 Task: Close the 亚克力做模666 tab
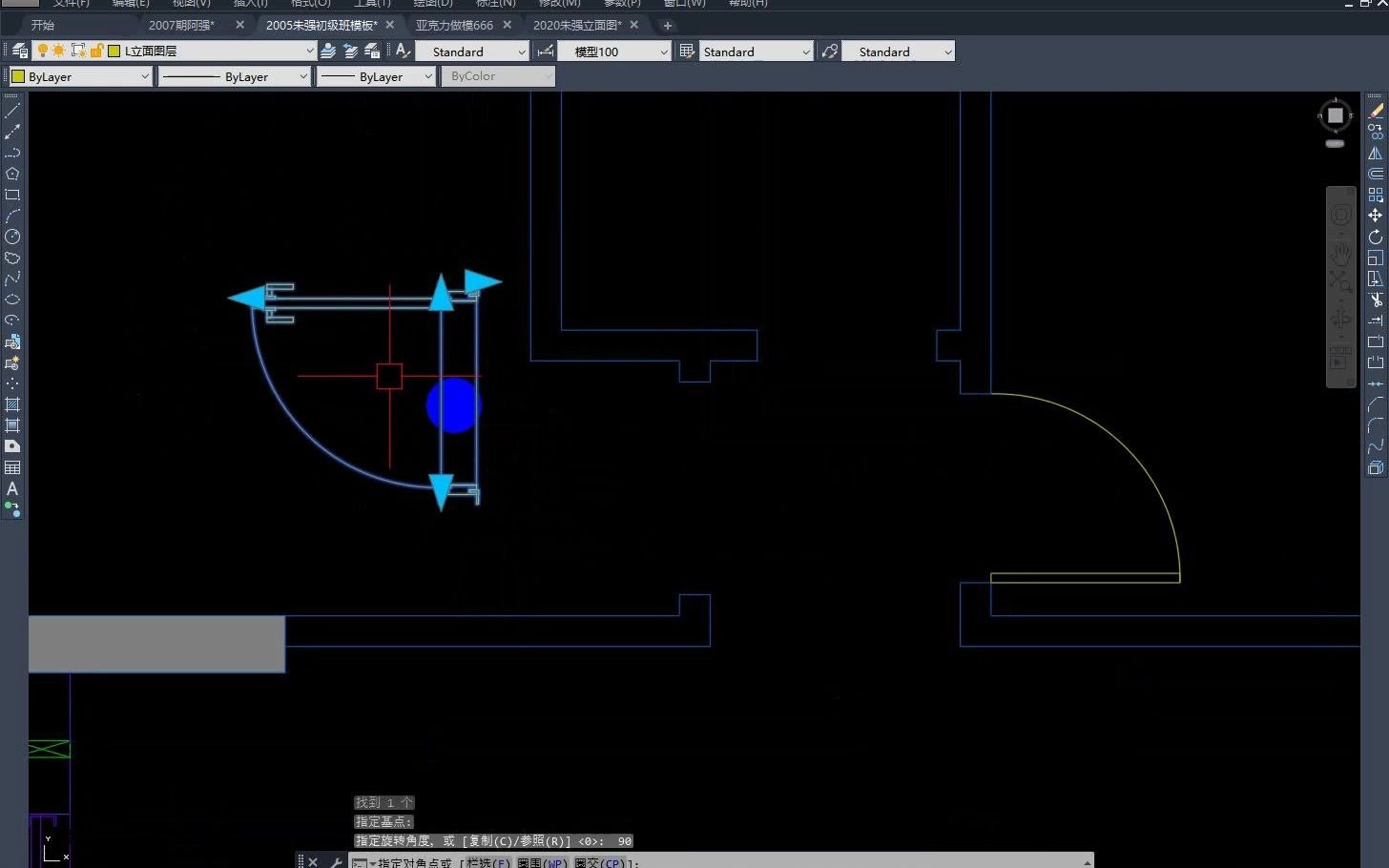coord(507,25)
